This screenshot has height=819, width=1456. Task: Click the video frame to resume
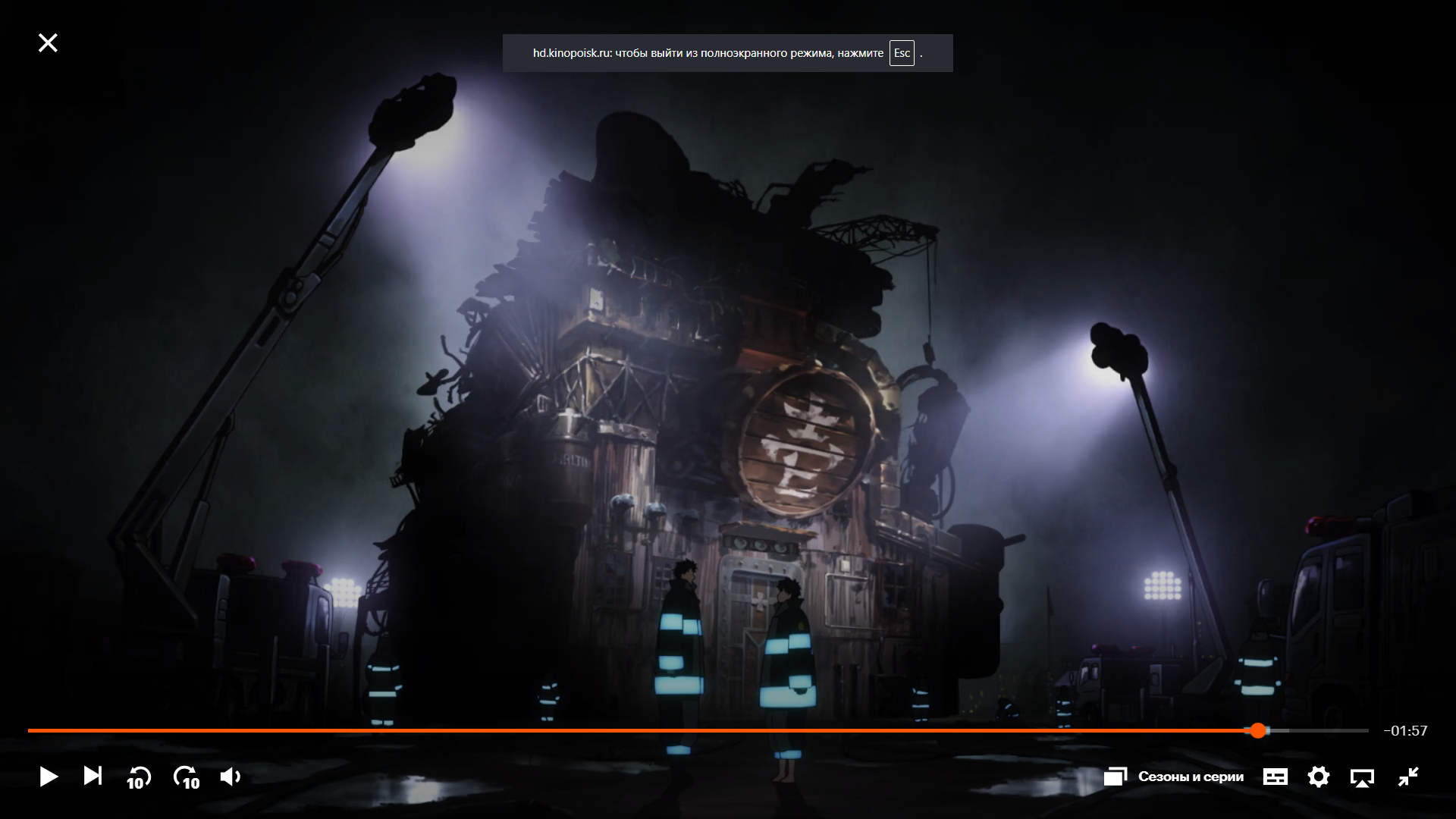(x=728, y=379)
